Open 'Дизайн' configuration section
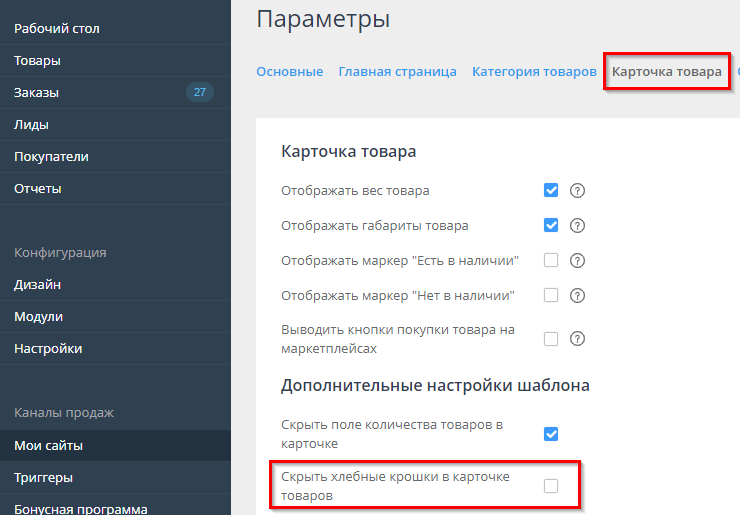The width and height of the screenshot is (740, 515). click(37, 285)
